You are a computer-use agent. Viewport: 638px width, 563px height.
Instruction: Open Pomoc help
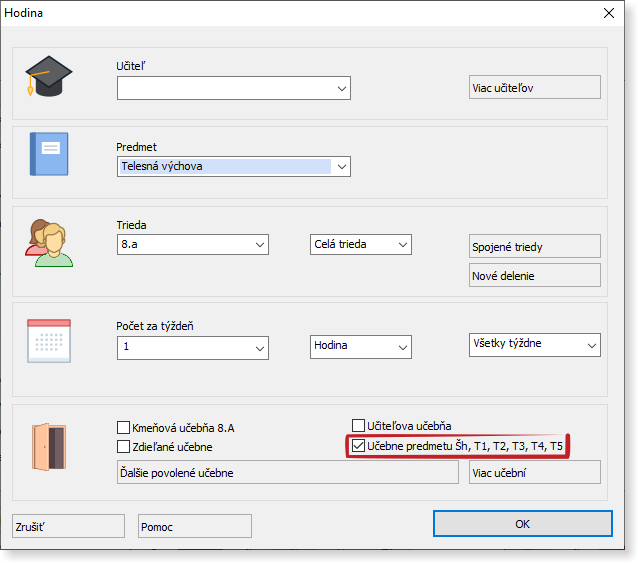(194, 526)
